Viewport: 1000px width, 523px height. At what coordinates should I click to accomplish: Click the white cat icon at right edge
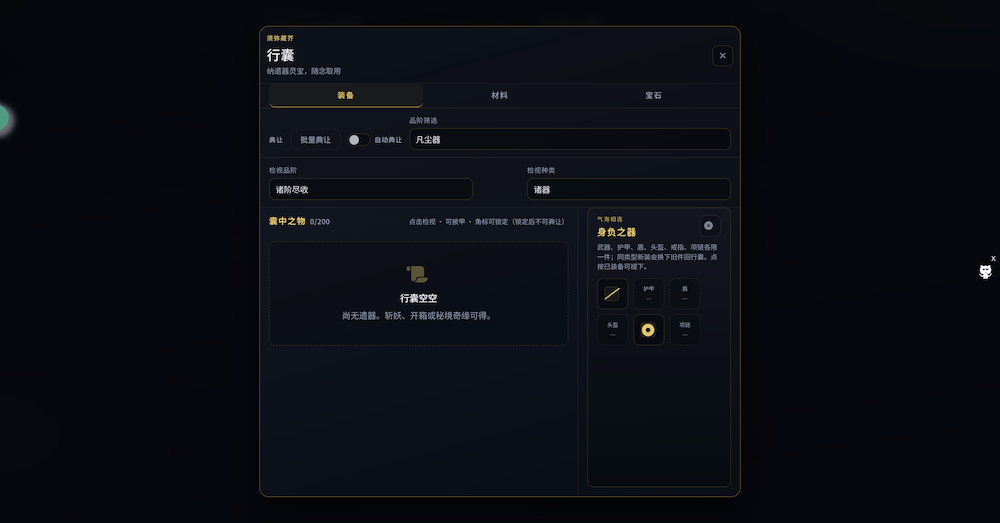point(985,272)
